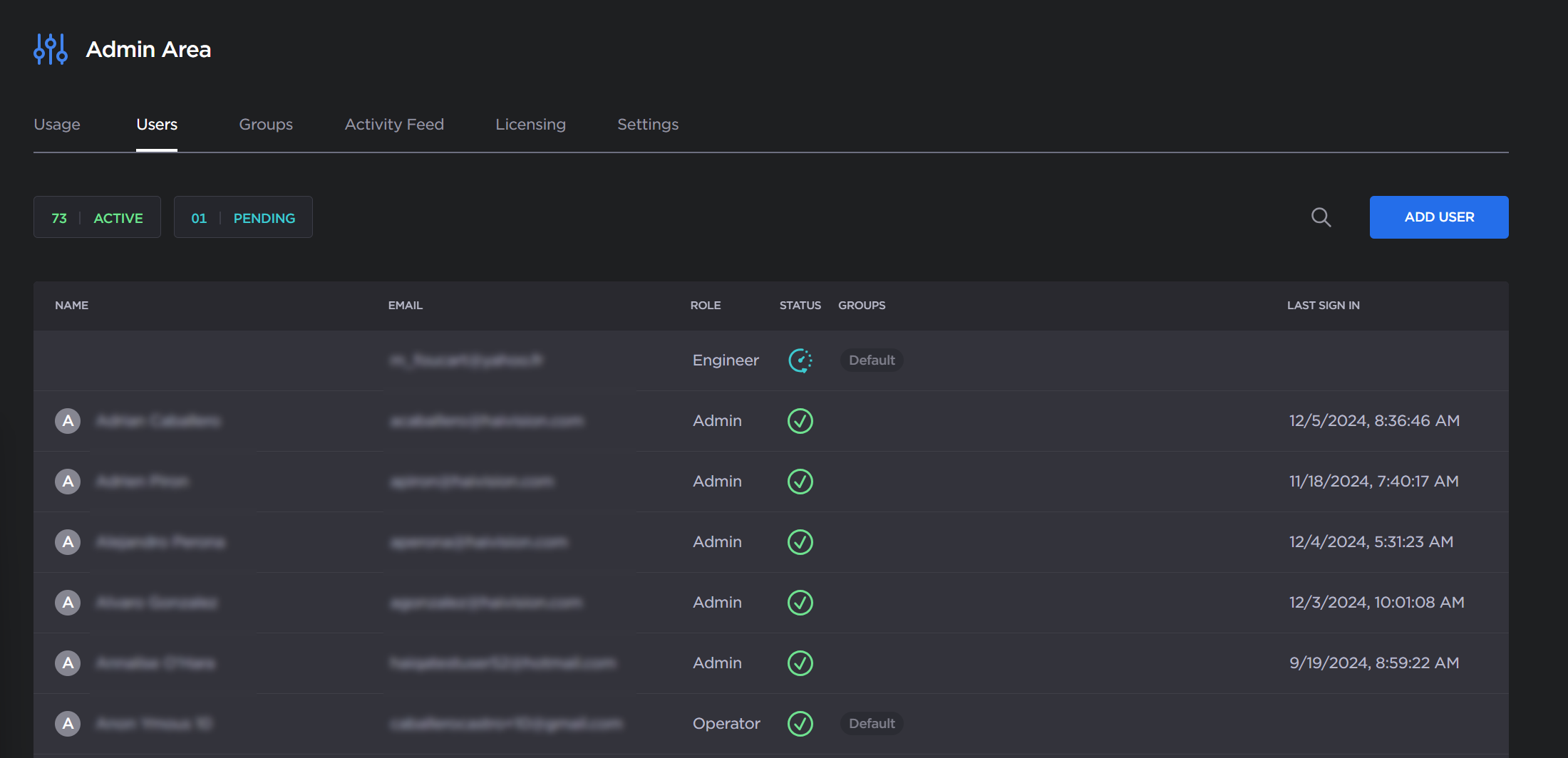Click the active status check on the Operator row
Screen dimensions: 1568x758
(x=800, y=724)
